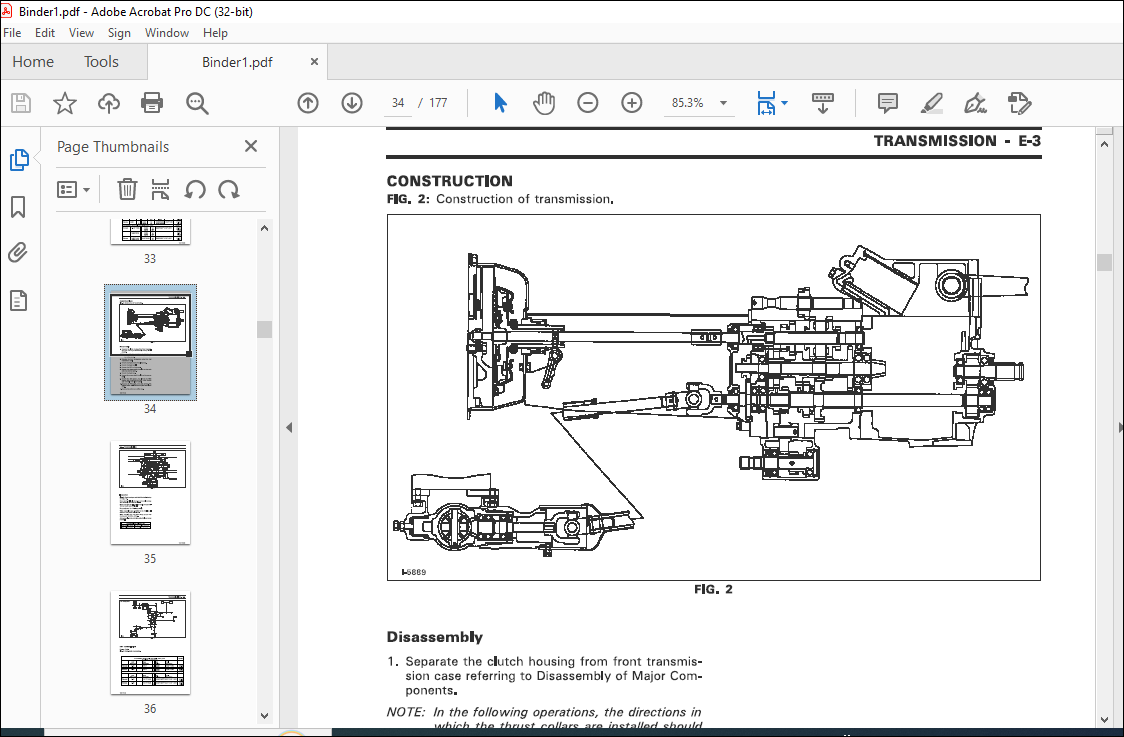The height and width of the screenshot is (737, 1124).
Task: Click the FIG. 2 caption below diagram
Action: pos(713,589)
